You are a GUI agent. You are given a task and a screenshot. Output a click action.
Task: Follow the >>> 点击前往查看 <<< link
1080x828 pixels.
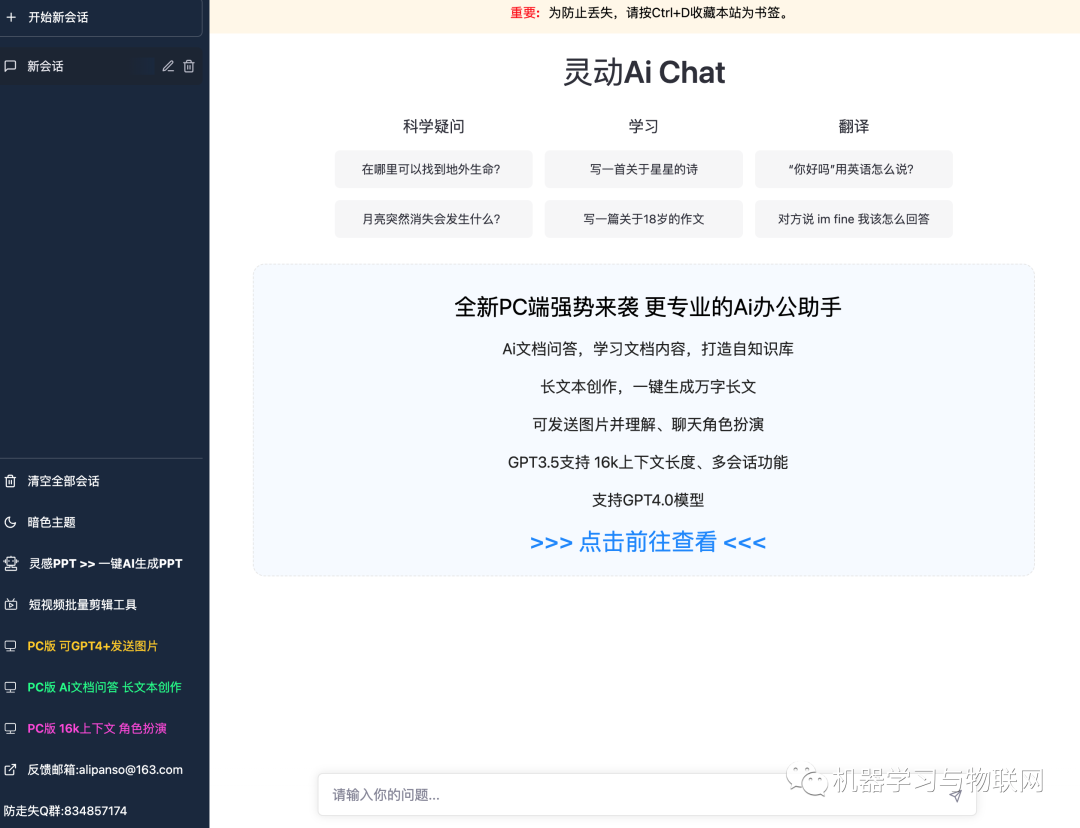point(647,542)
